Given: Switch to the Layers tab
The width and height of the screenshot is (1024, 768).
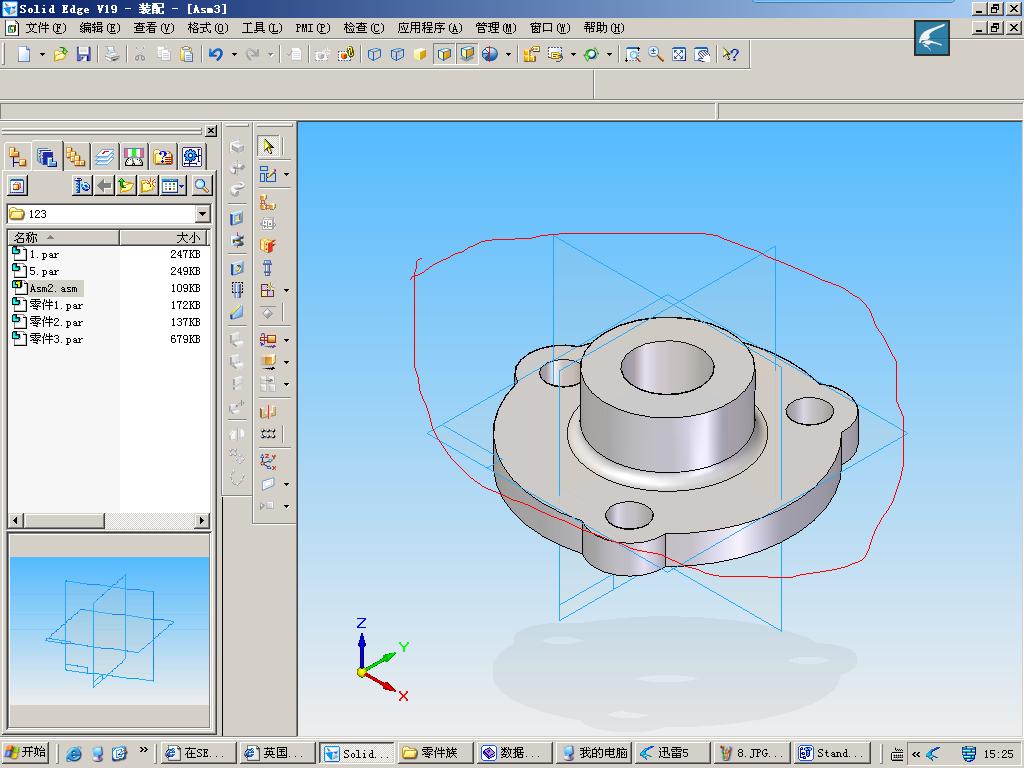Looking at the screenshot, I should [104, 157].
